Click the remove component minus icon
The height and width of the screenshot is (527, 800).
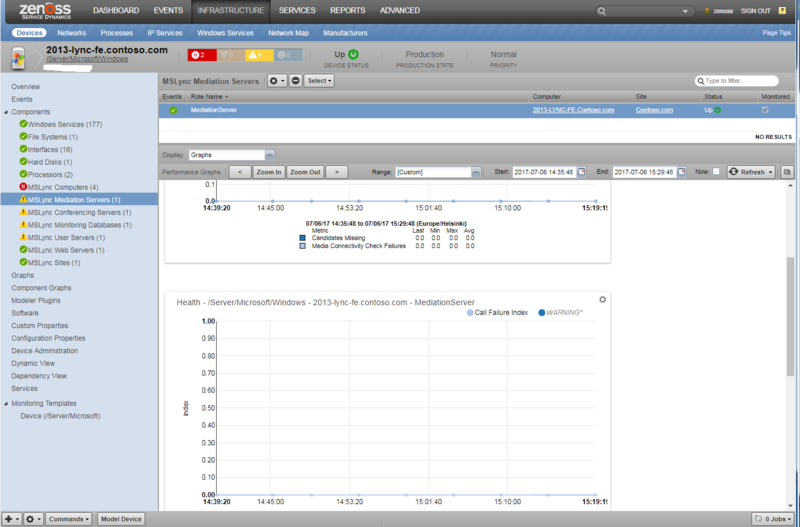(295, 81)
